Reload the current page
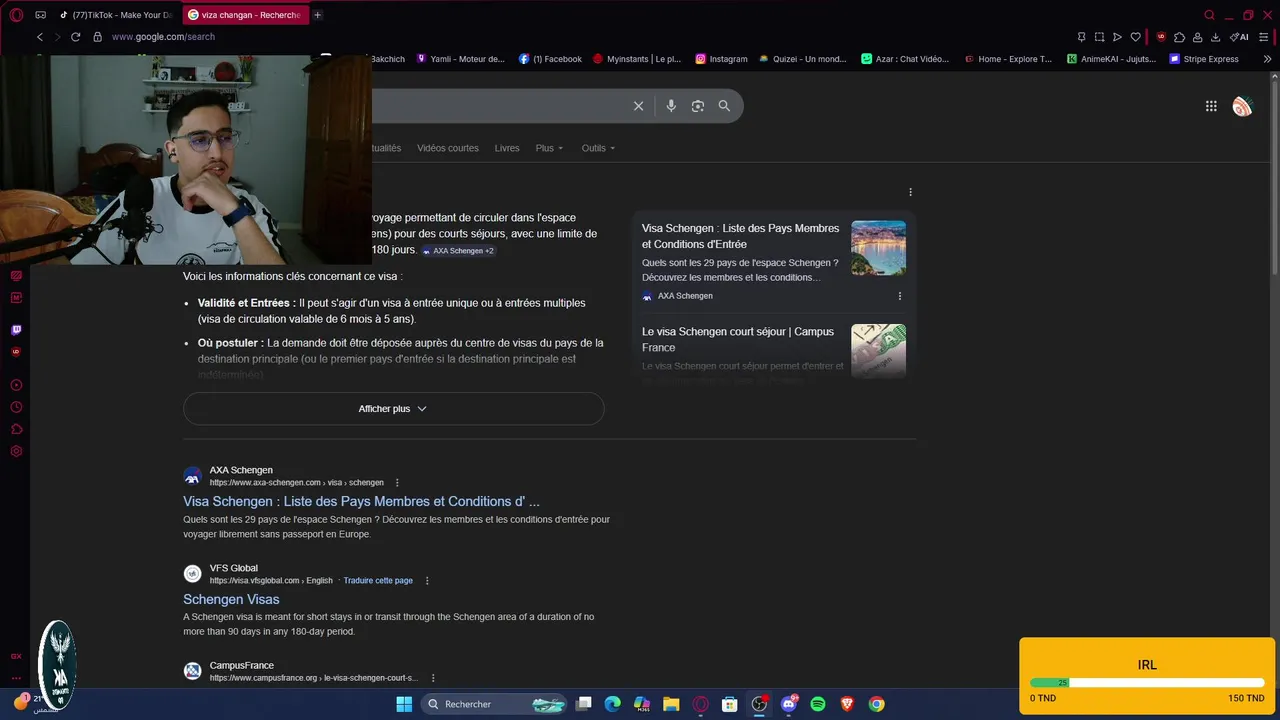1280x720 pixels. [75, 37]
